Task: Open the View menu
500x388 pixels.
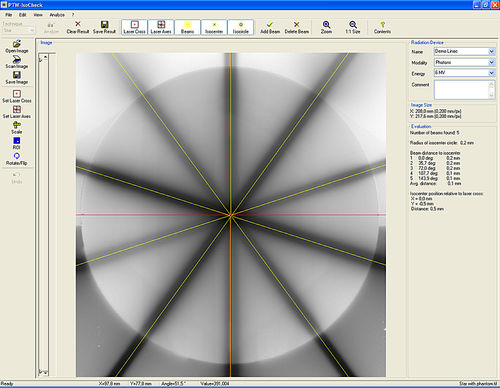Action: click(x=38, y=15)
